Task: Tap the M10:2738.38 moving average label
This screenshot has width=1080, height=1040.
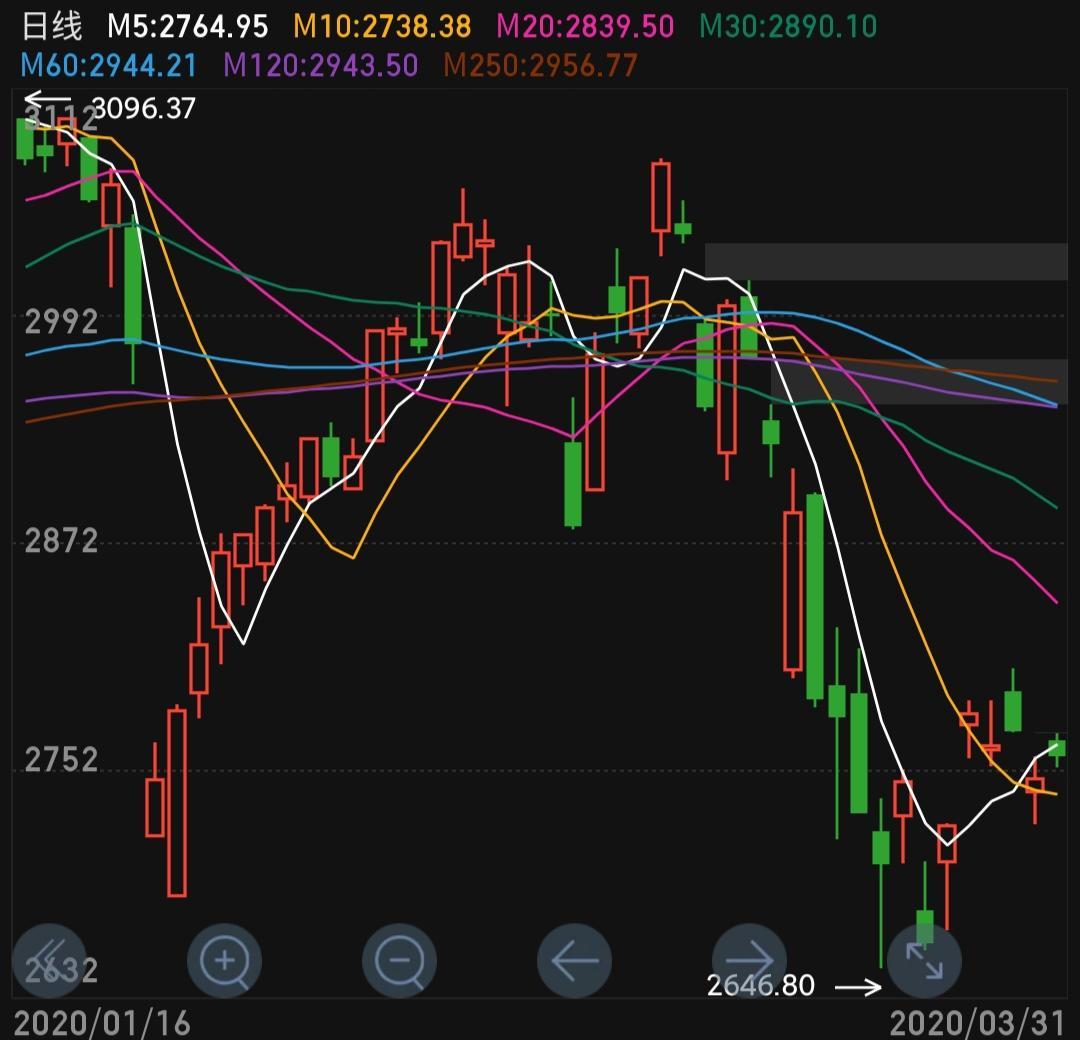Action: [382, 27]
